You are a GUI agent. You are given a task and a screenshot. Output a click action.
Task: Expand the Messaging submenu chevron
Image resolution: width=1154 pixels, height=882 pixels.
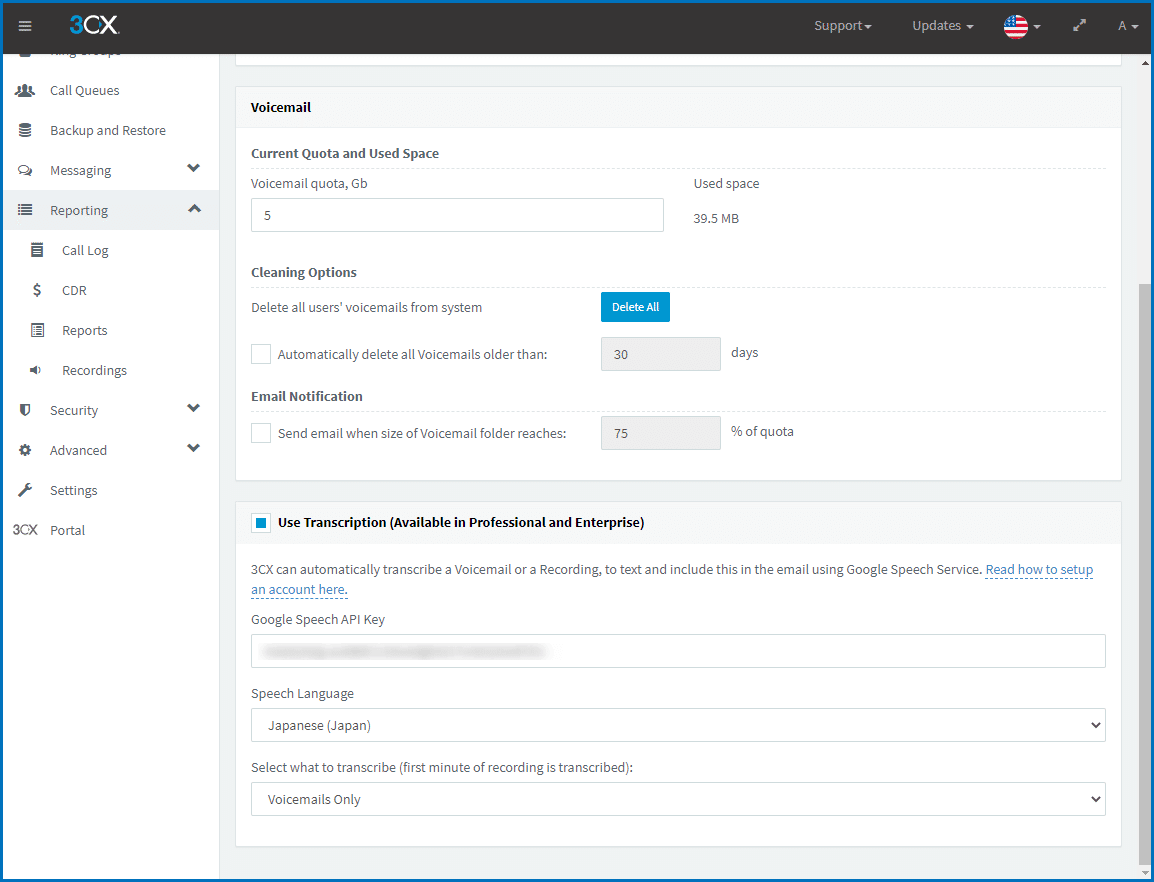tap(194, 169)
